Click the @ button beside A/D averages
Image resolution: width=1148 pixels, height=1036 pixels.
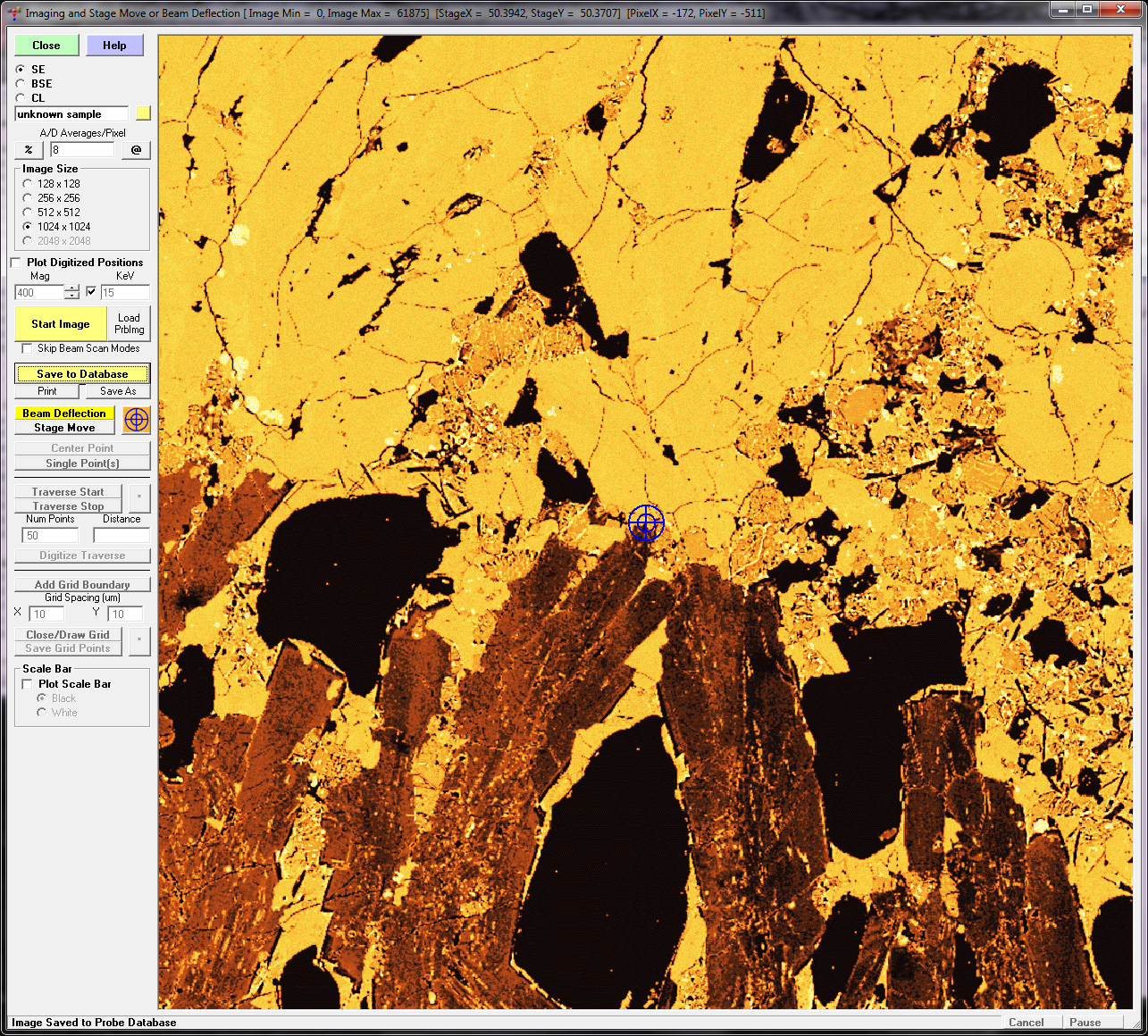tap(136, 150)
